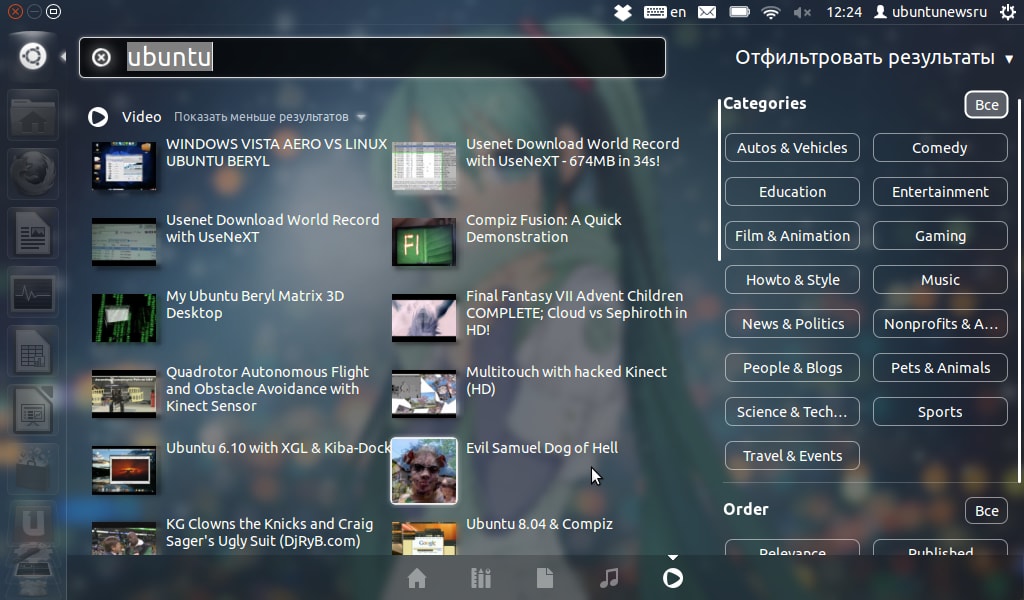Open the Ubuntu One launcher icon
The height and width of the screenshot is (600, 1024).
pyautogui.click(x=33, y=523)
